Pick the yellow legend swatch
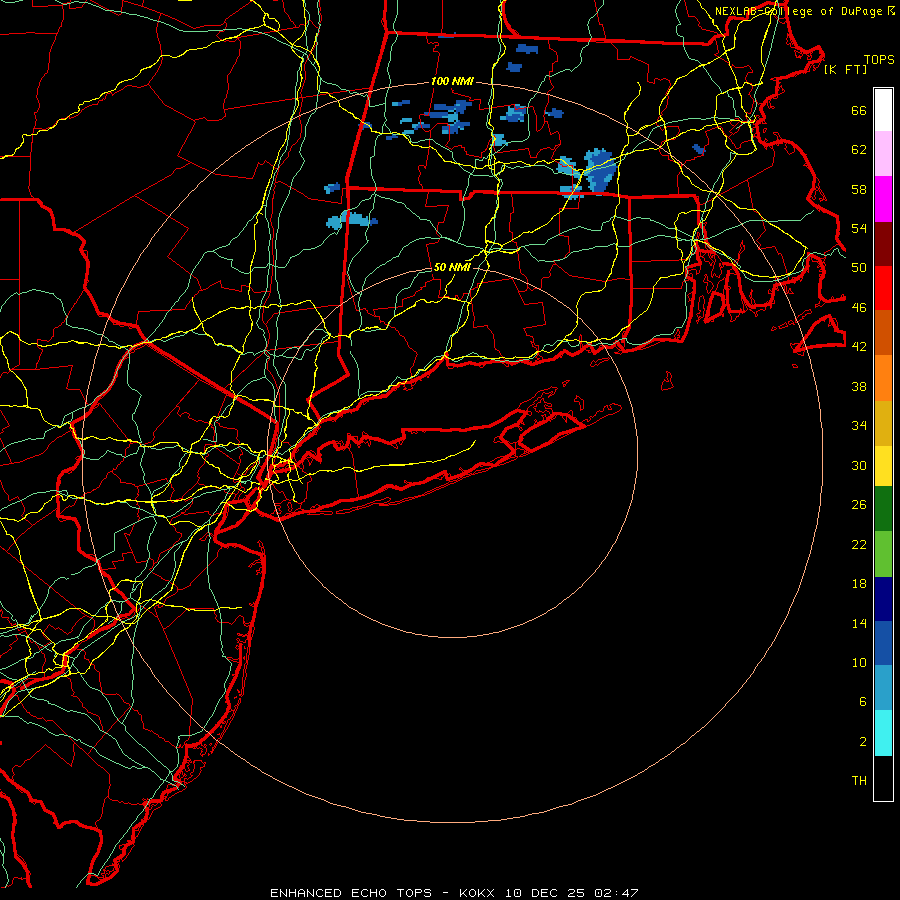The width and height of the screenshot is (900, 900). pos(883,466)
